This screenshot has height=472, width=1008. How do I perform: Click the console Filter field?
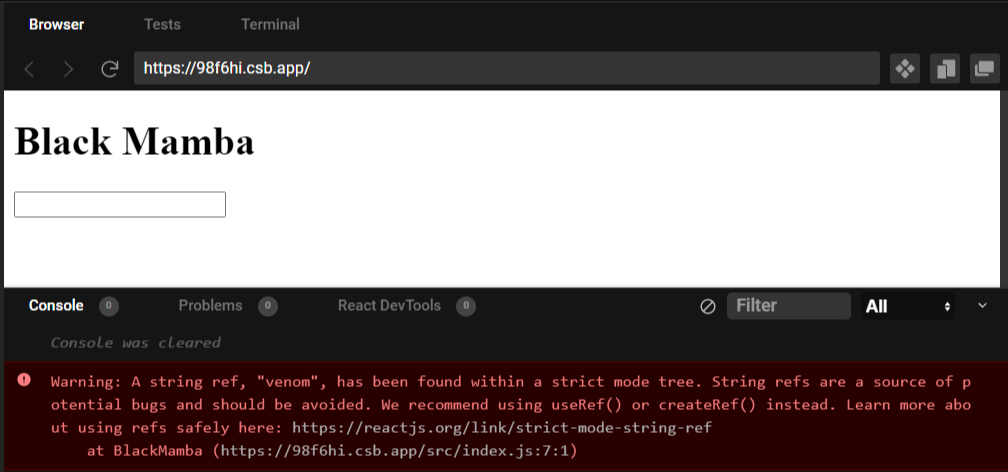(x=789, y=305)
